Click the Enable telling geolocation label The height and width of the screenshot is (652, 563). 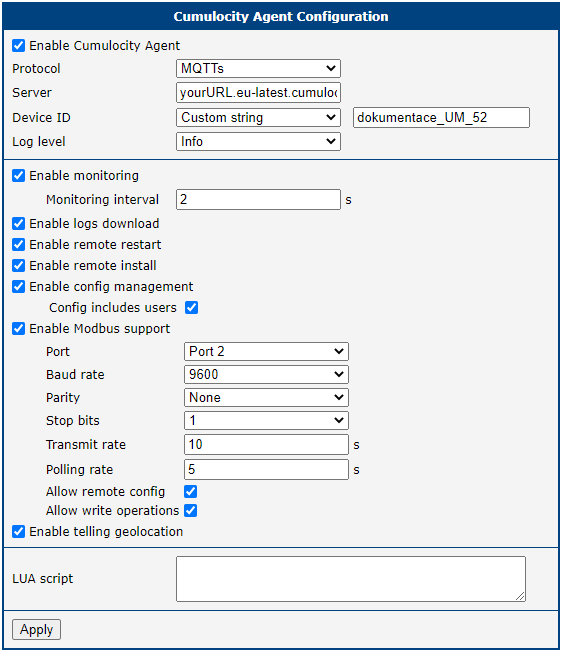pyautogui.click(x=106, y=531)
